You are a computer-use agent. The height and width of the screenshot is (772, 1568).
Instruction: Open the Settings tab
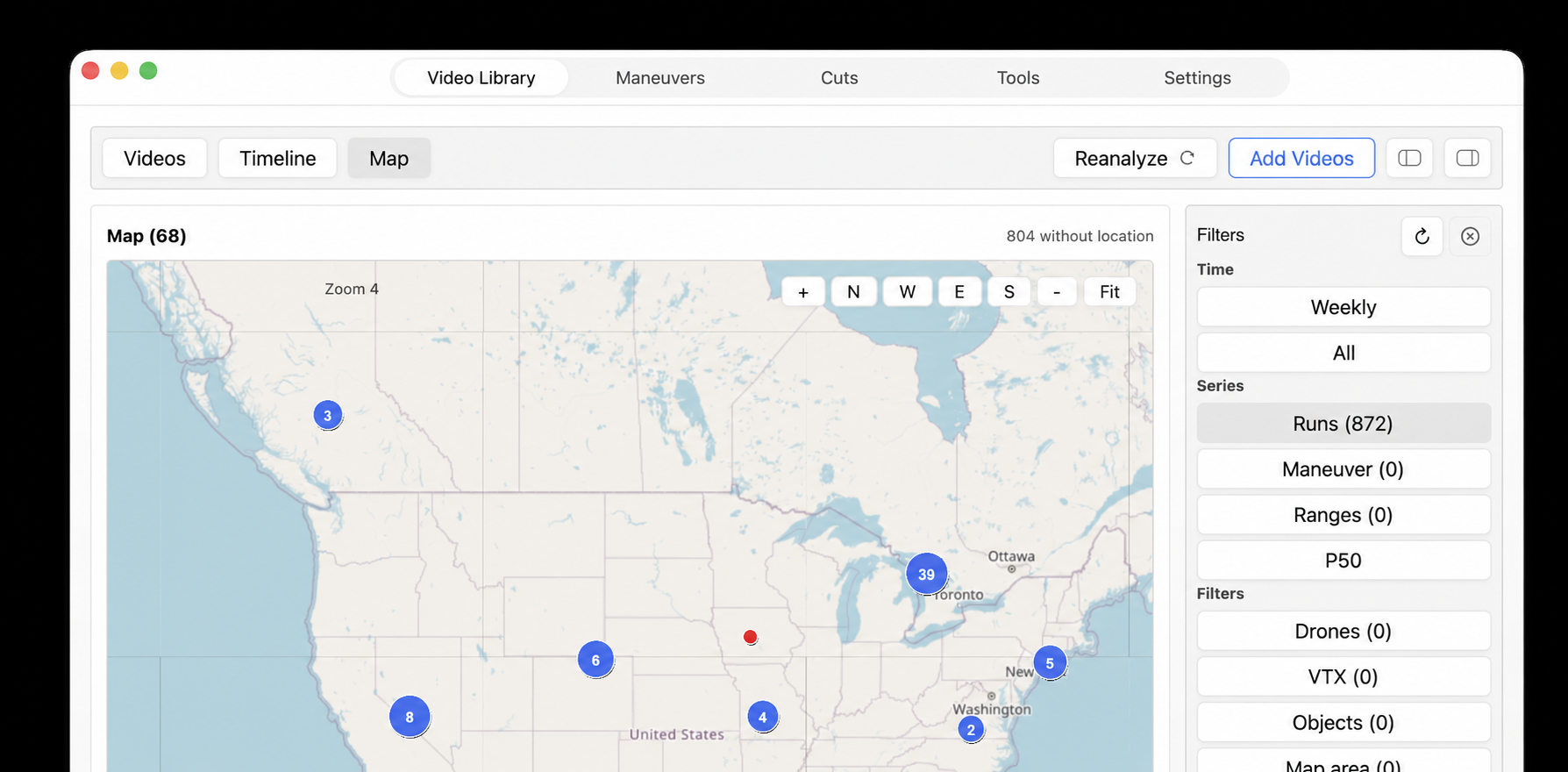pyautogui.click(x=1197, y=77)
